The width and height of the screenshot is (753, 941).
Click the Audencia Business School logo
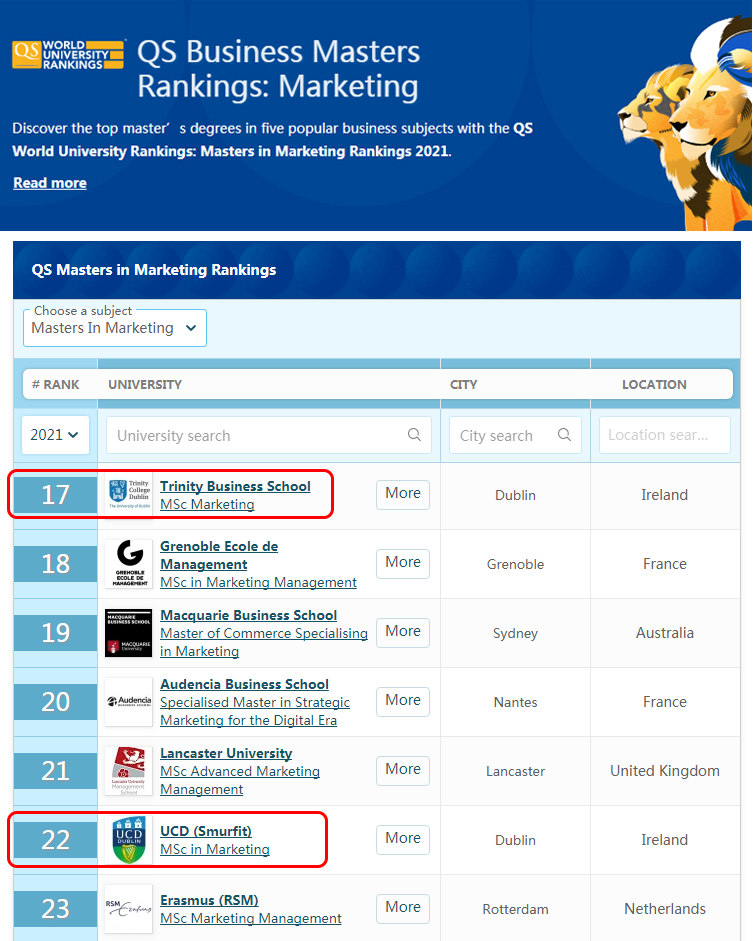129,702
